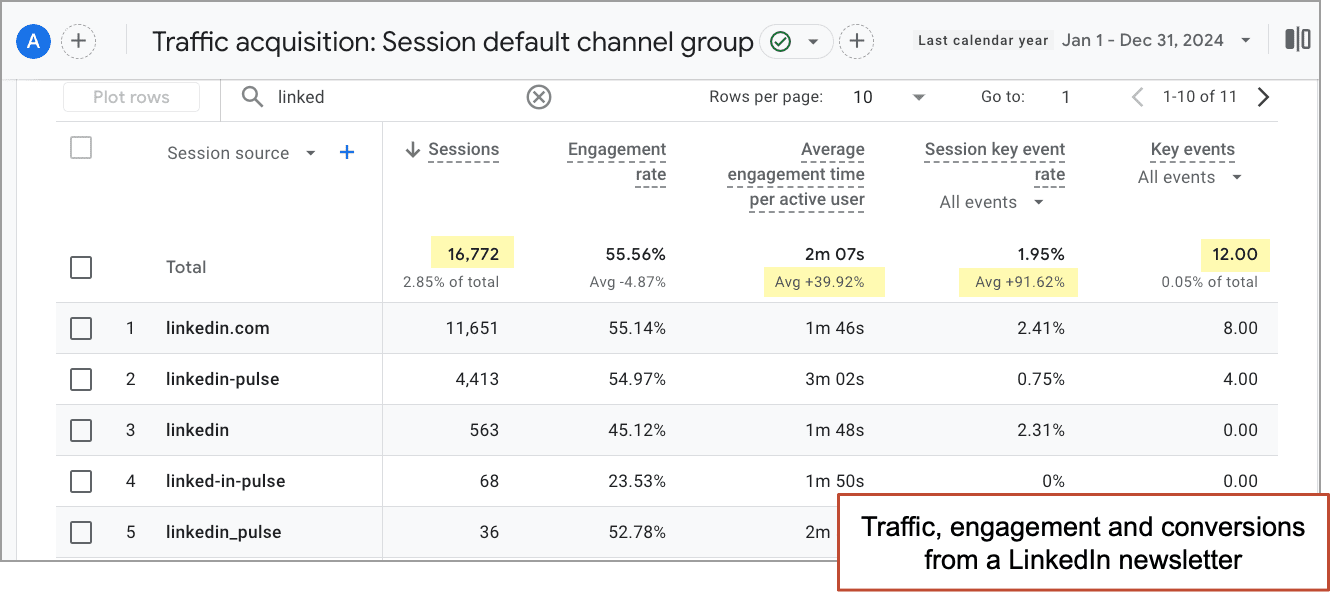Screen dimensions: 1337x597
Task: Clear the search with the X icon
Action: tap(539, 97)
